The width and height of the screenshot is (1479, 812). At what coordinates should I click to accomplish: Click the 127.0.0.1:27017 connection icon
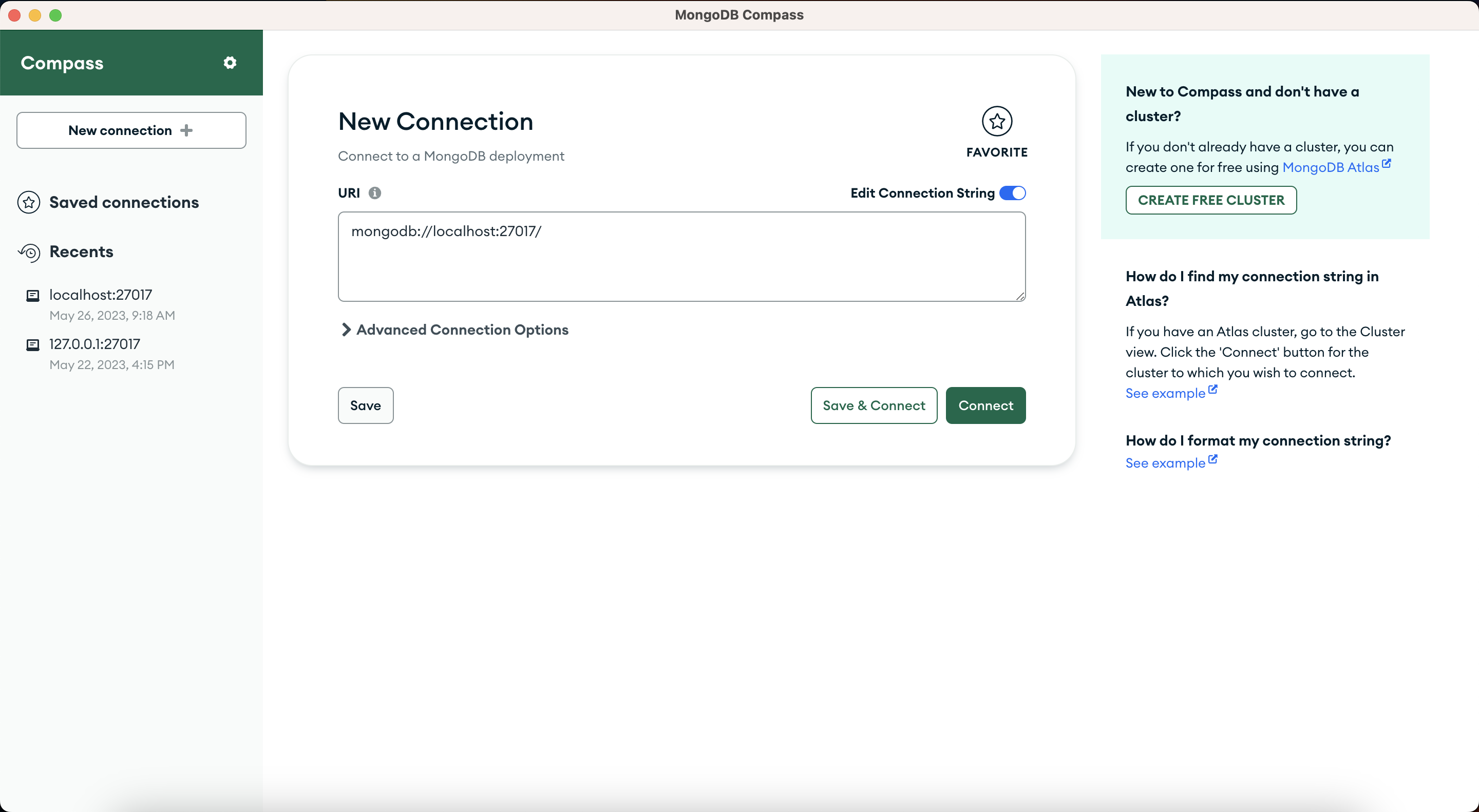coord(33,344)
